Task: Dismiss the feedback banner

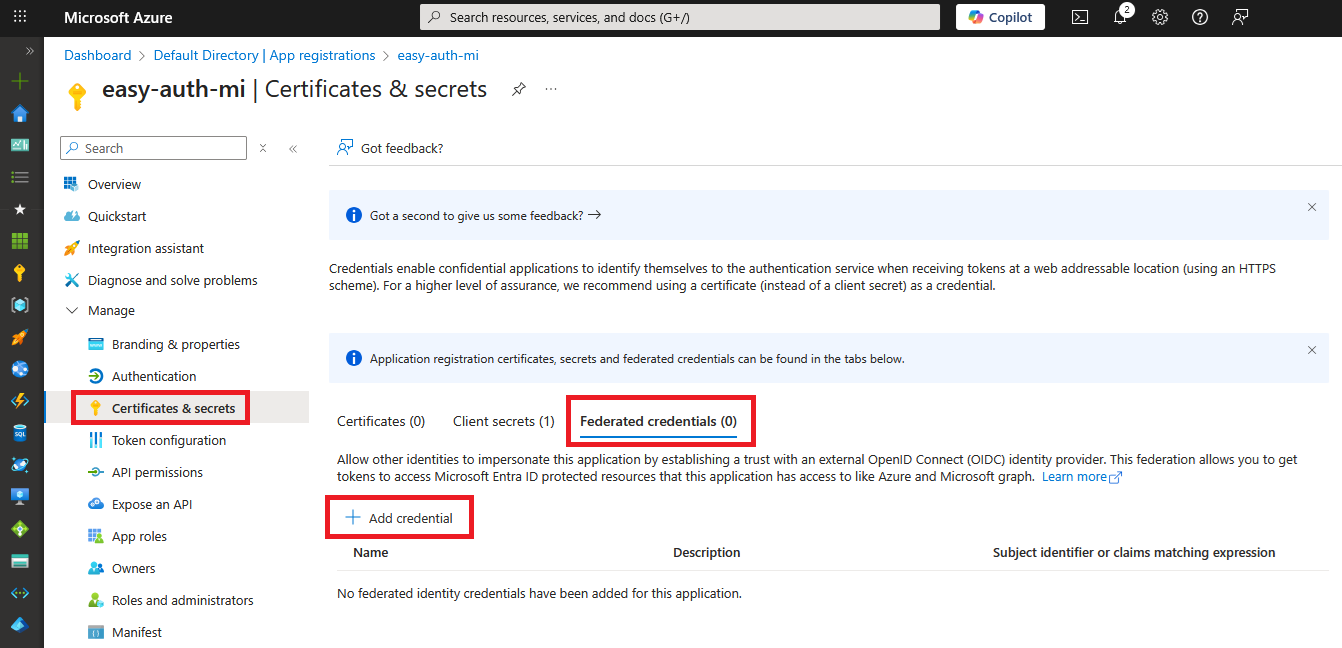Action: point(1312,207)
